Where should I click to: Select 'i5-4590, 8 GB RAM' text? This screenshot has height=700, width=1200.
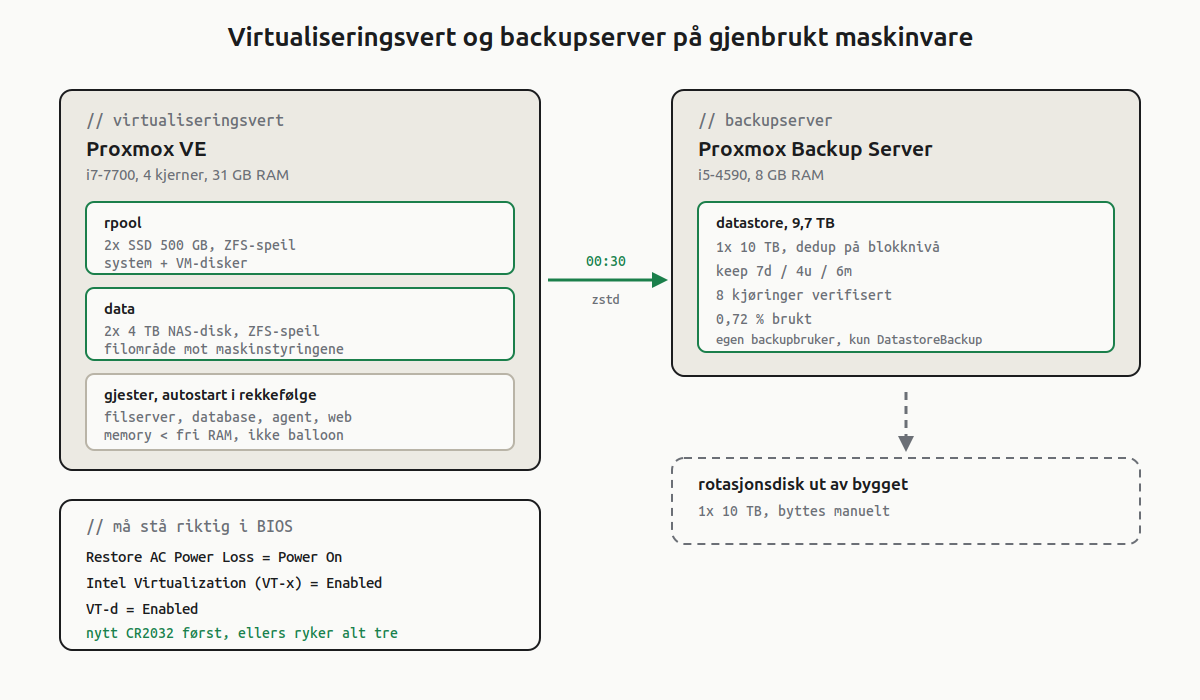click(761, 175)
